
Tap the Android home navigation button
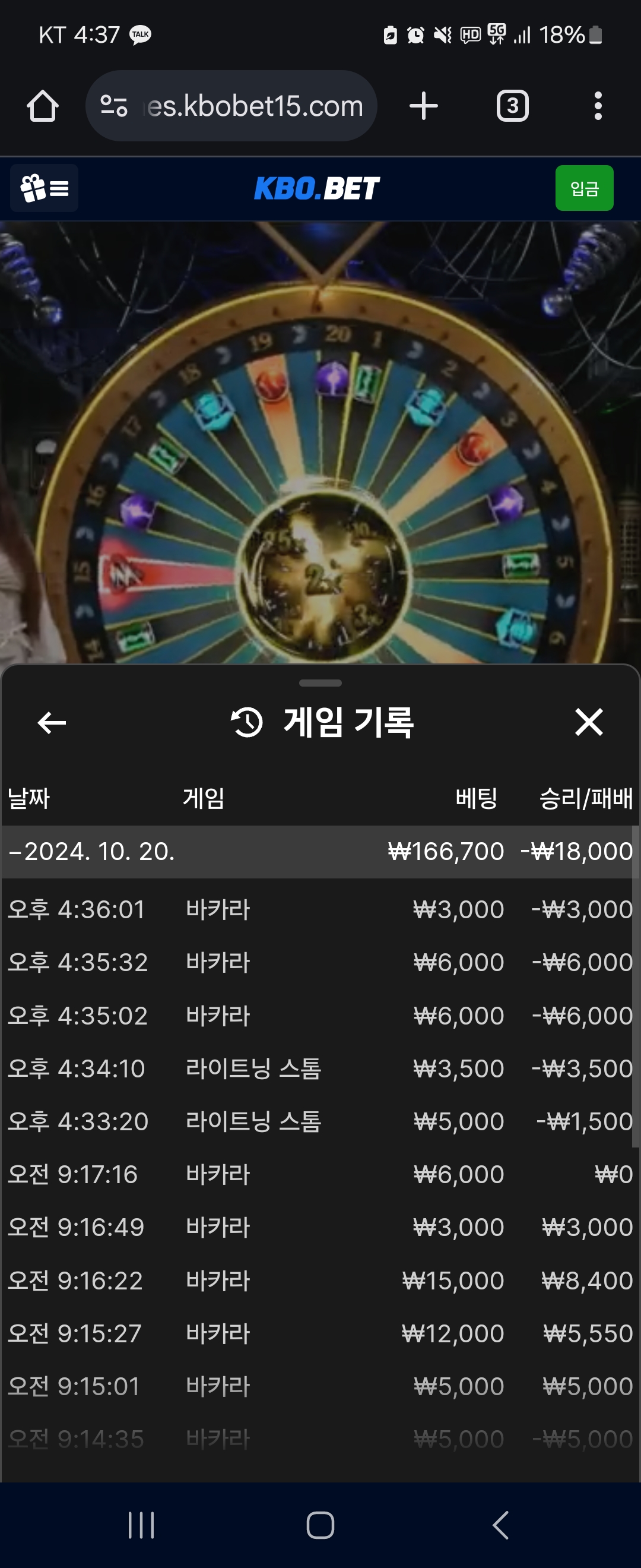(320, 1525)
